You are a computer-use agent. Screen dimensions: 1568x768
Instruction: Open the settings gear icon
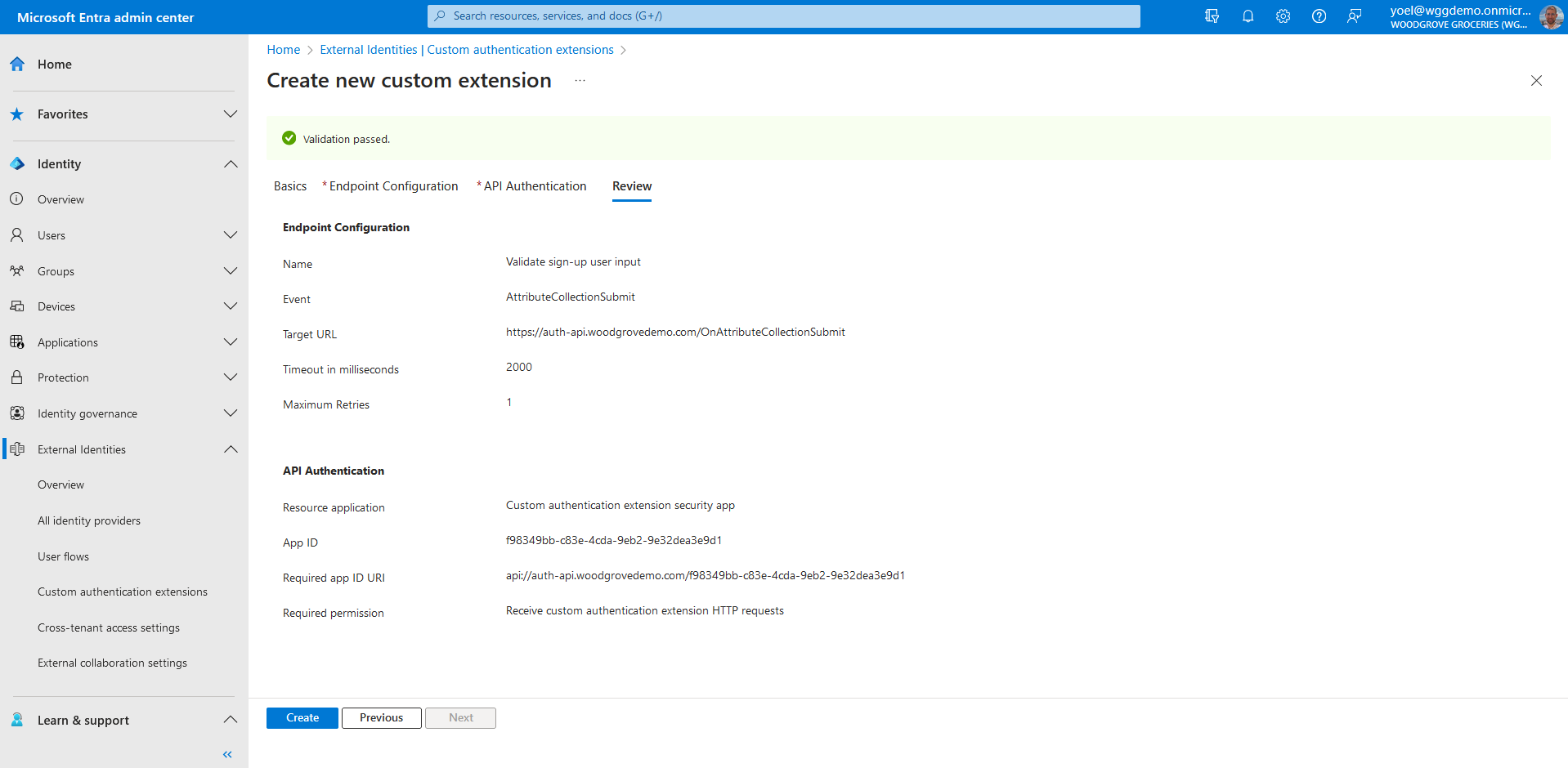pyautogui.click(x=1283, y=16)
